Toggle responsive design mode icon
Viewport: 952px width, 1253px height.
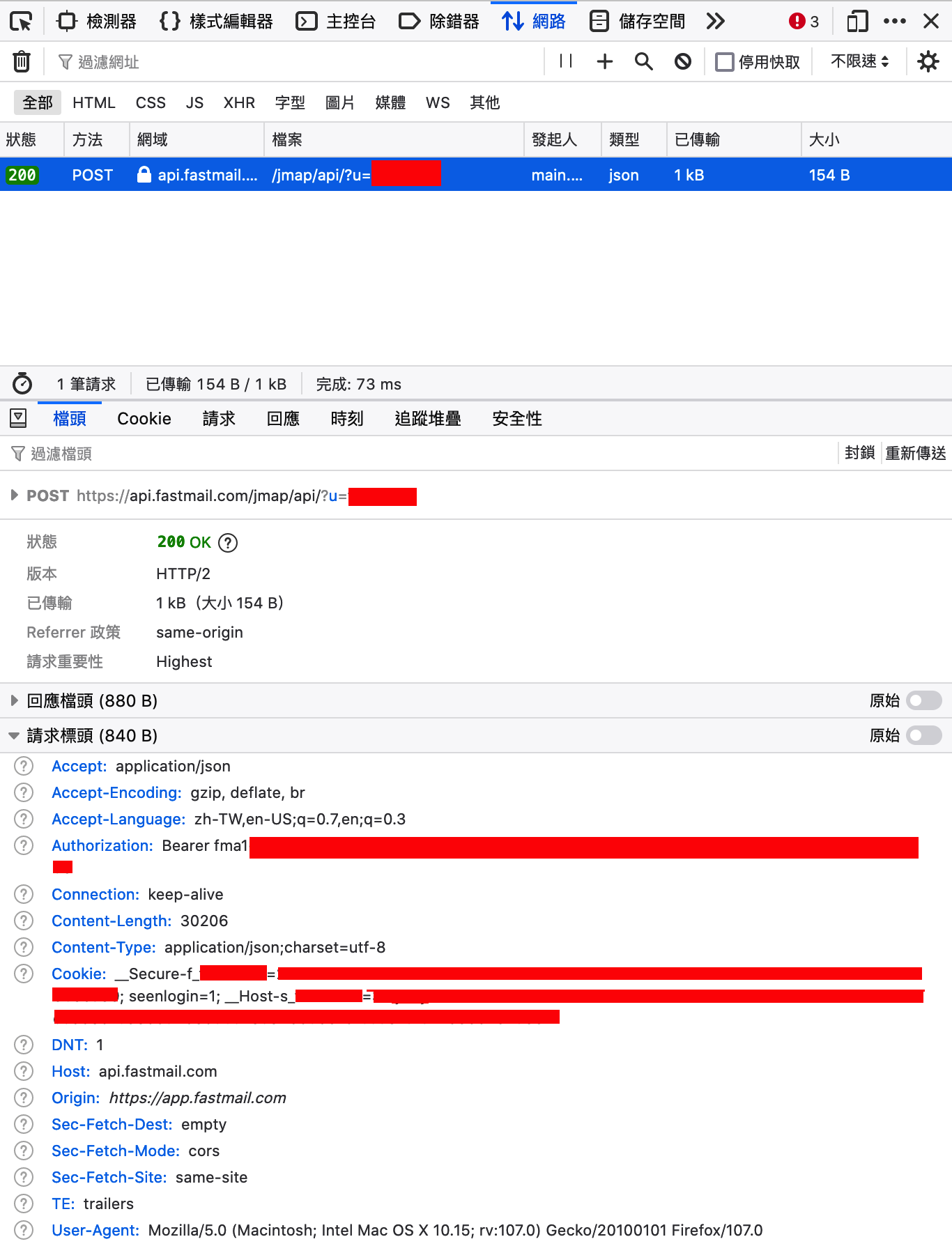(x=857, y=22)
